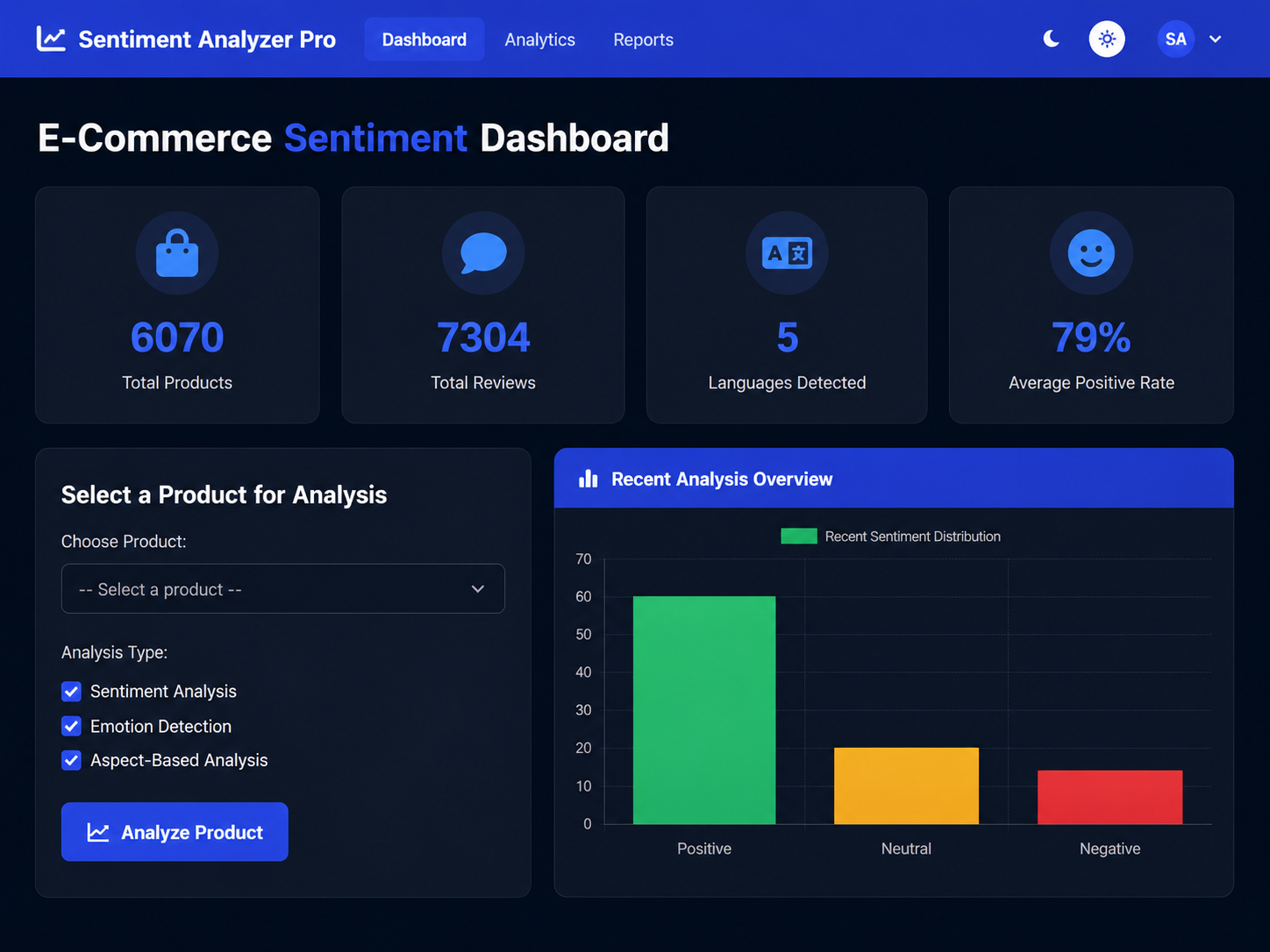Image resolution: width=1270 pixels, height=952 pixels.
Task: Click the Languages Detected label
Action: click(x=787, y=383)
